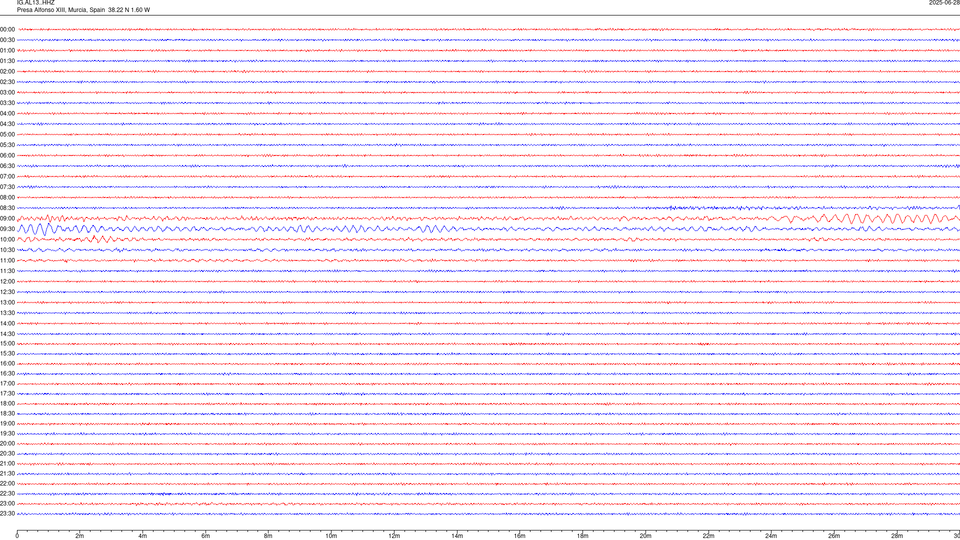Click the "20:00" row time label
960x540 pixels.
pos(7,444)
